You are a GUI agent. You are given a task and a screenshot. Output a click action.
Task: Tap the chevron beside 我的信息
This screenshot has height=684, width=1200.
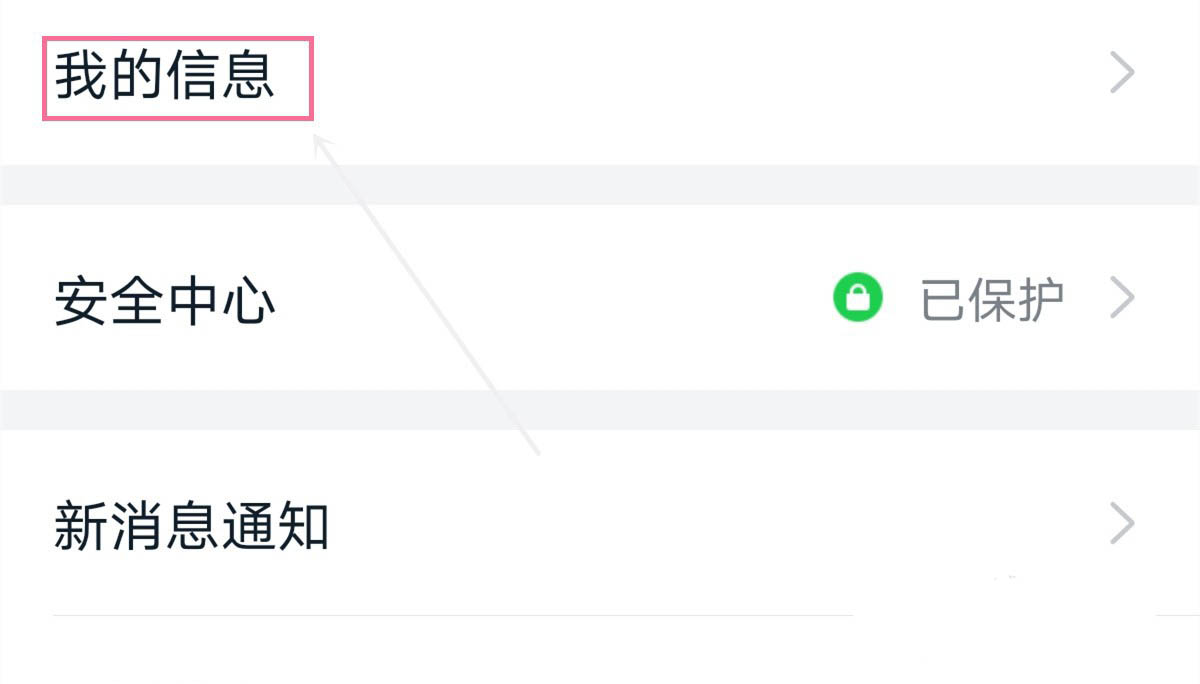(x=1123, y=74)
